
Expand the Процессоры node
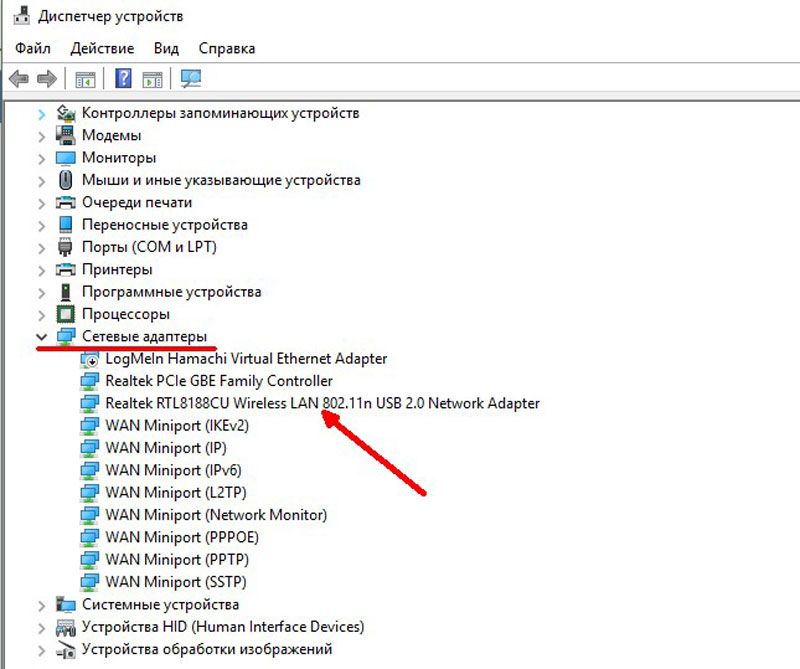coord(41,315)
